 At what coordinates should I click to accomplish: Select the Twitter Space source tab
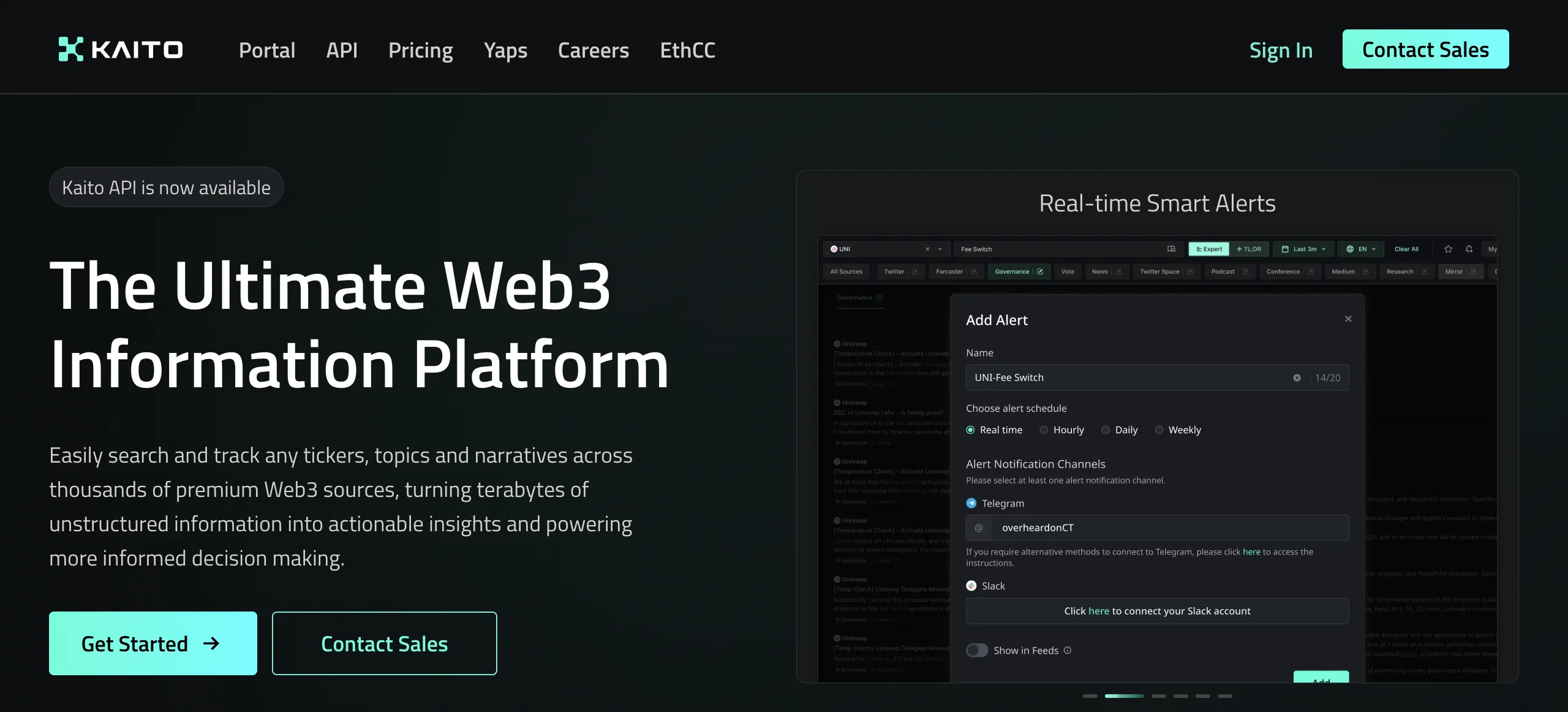(x=1166, y=271)
